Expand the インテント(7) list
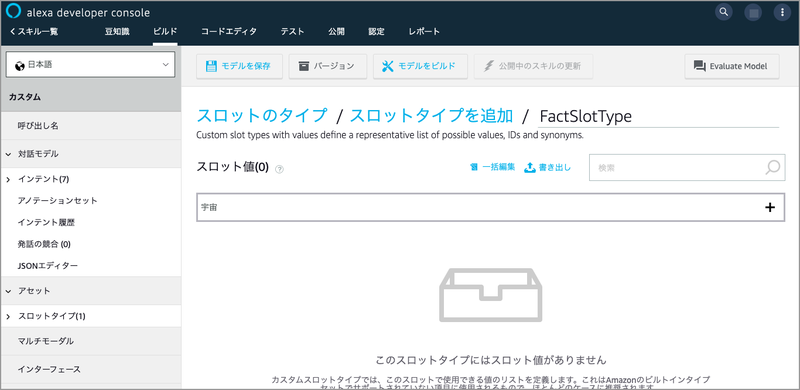The width and height of the screenshot is (800, 390). [x=8, y=179]
